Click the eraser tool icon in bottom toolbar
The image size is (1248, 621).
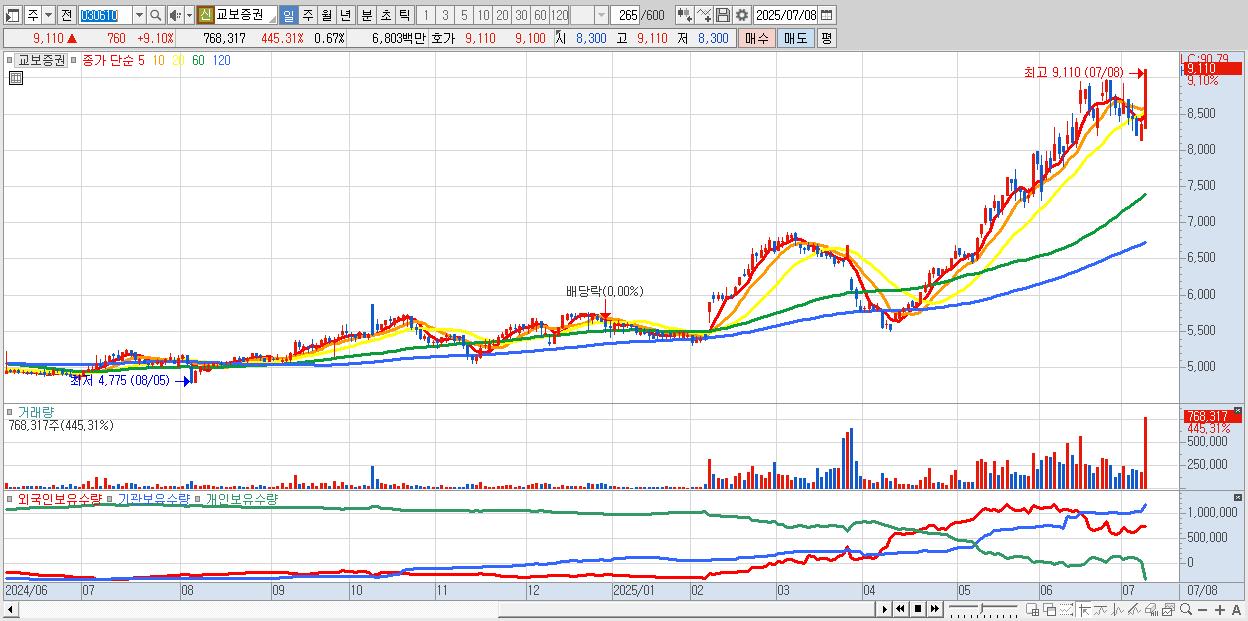pyautogui.click(x=1150, y=610)
